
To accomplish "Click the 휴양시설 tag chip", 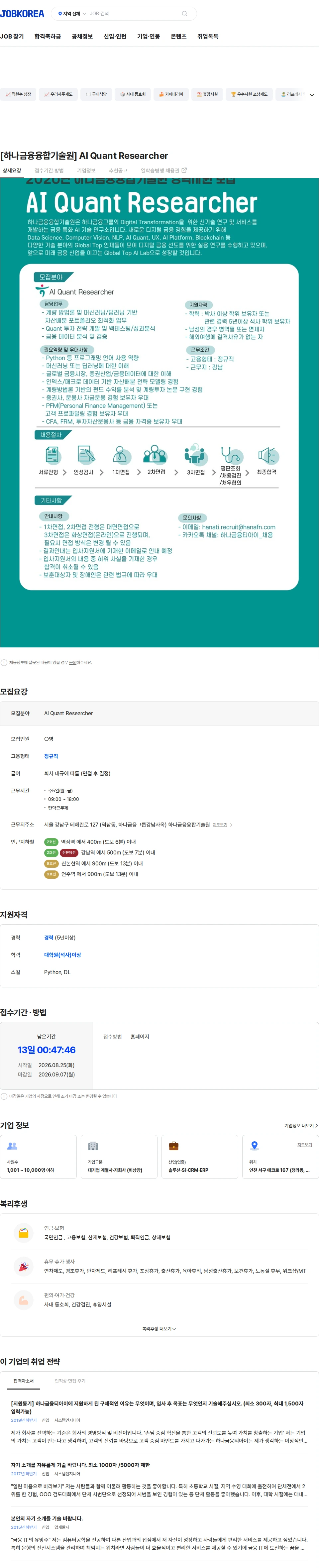I will 207,94.
